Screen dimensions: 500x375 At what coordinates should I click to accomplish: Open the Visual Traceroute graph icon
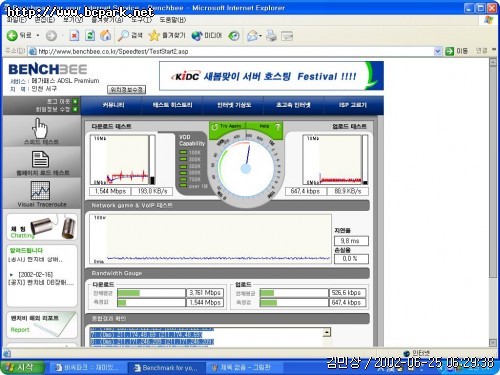pos(40,190)
